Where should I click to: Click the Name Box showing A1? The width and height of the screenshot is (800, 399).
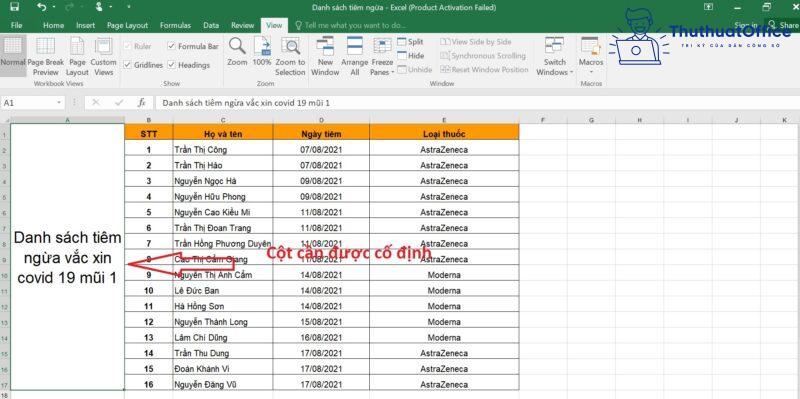[x=28, y=103]
